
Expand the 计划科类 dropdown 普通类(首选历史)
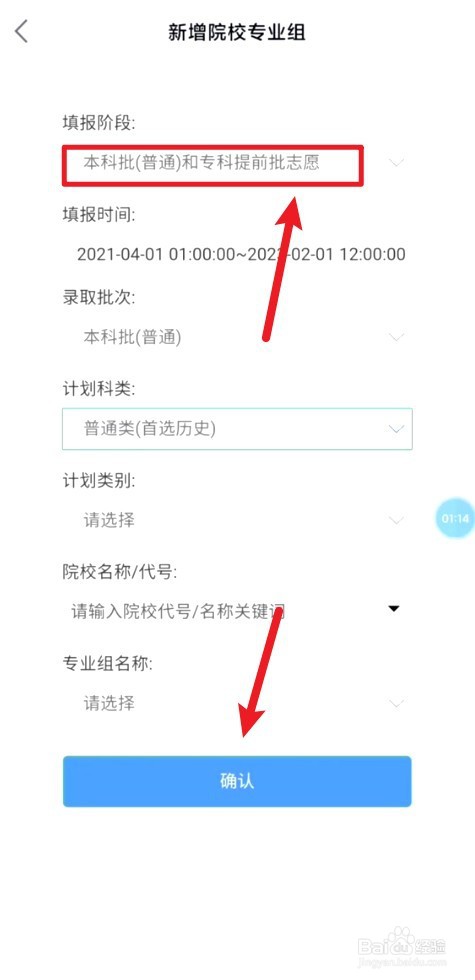pos(237,429)
